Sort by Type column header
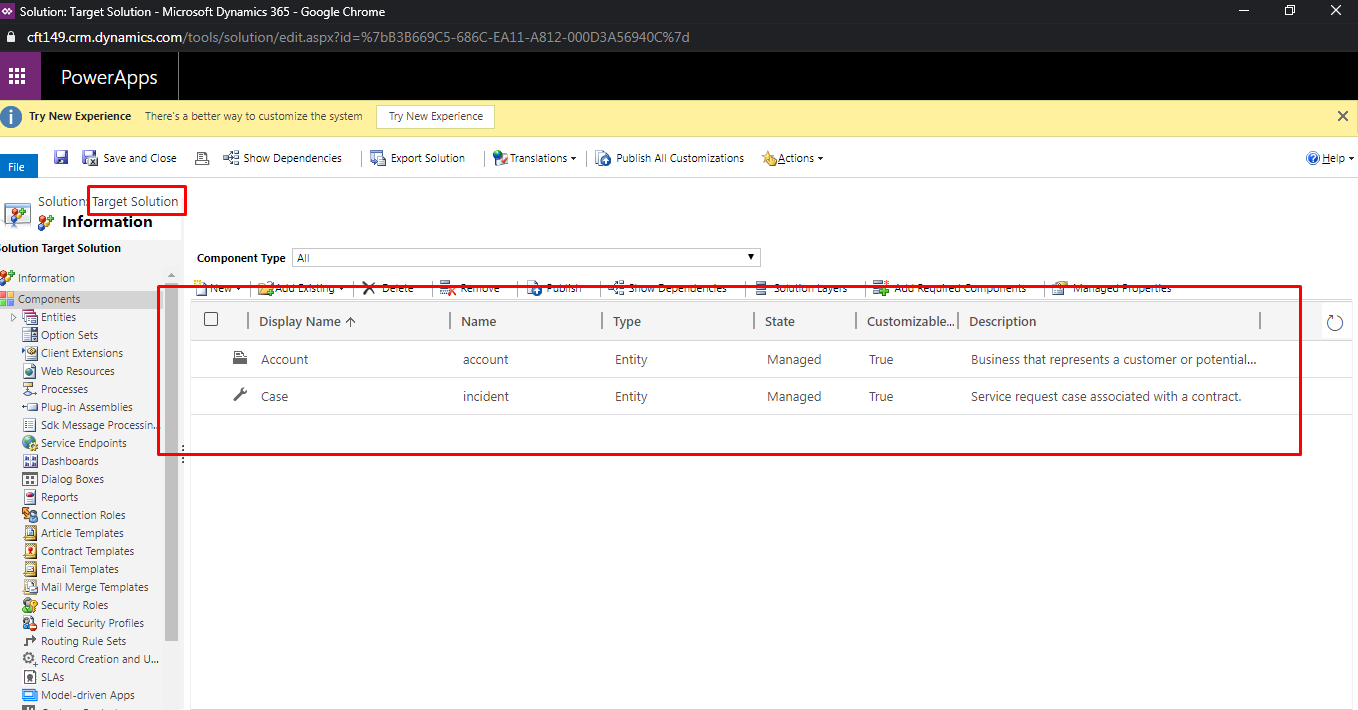Screen dimensions: 1358x710 point(627,322)
